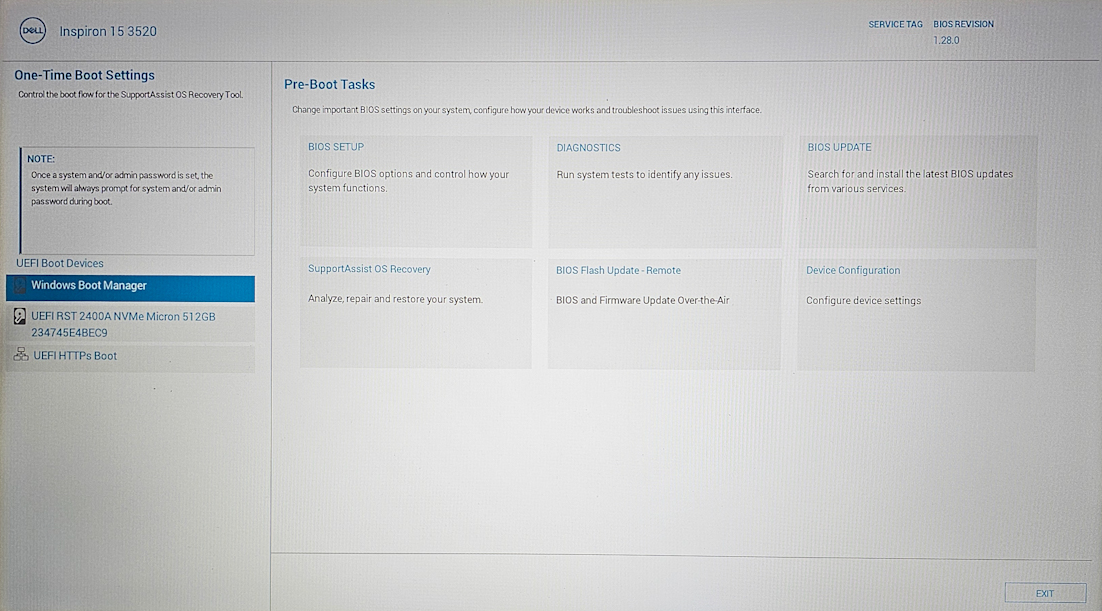Click the BIOS REVISION 1.28.0 text
Screen dimensions: 1102x611
point(963,30)
